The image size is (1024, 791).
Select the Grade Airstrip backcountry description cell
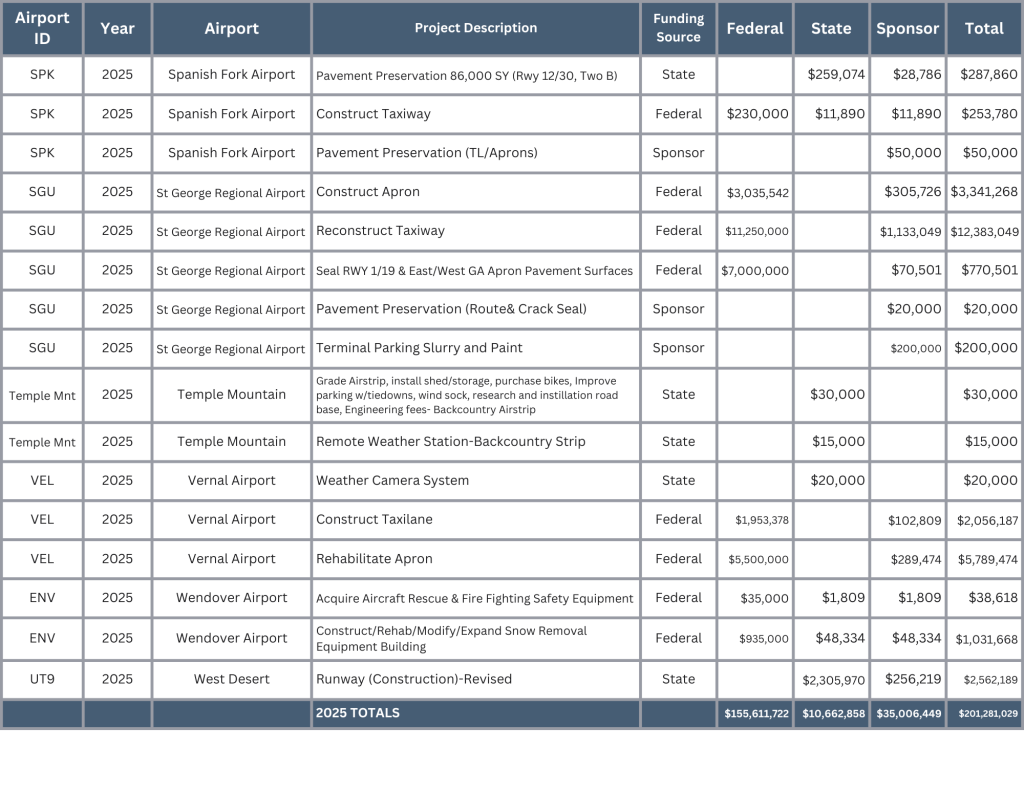pos(475,395)
